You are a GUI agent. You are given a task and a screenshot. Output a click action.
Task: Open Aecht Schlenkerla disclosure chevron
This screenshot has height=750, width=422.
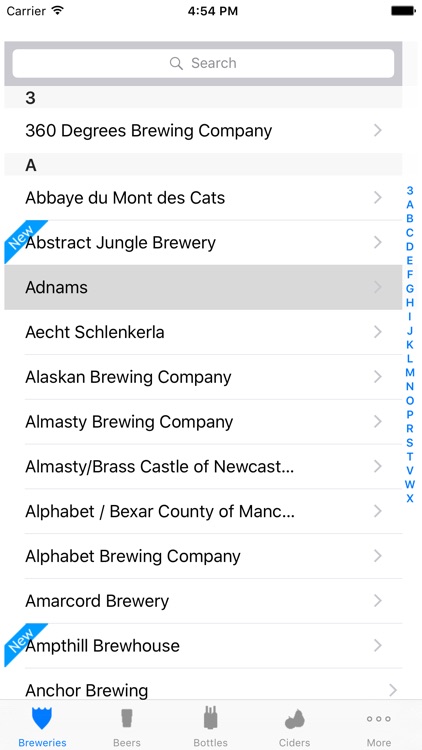coord(378,331)
